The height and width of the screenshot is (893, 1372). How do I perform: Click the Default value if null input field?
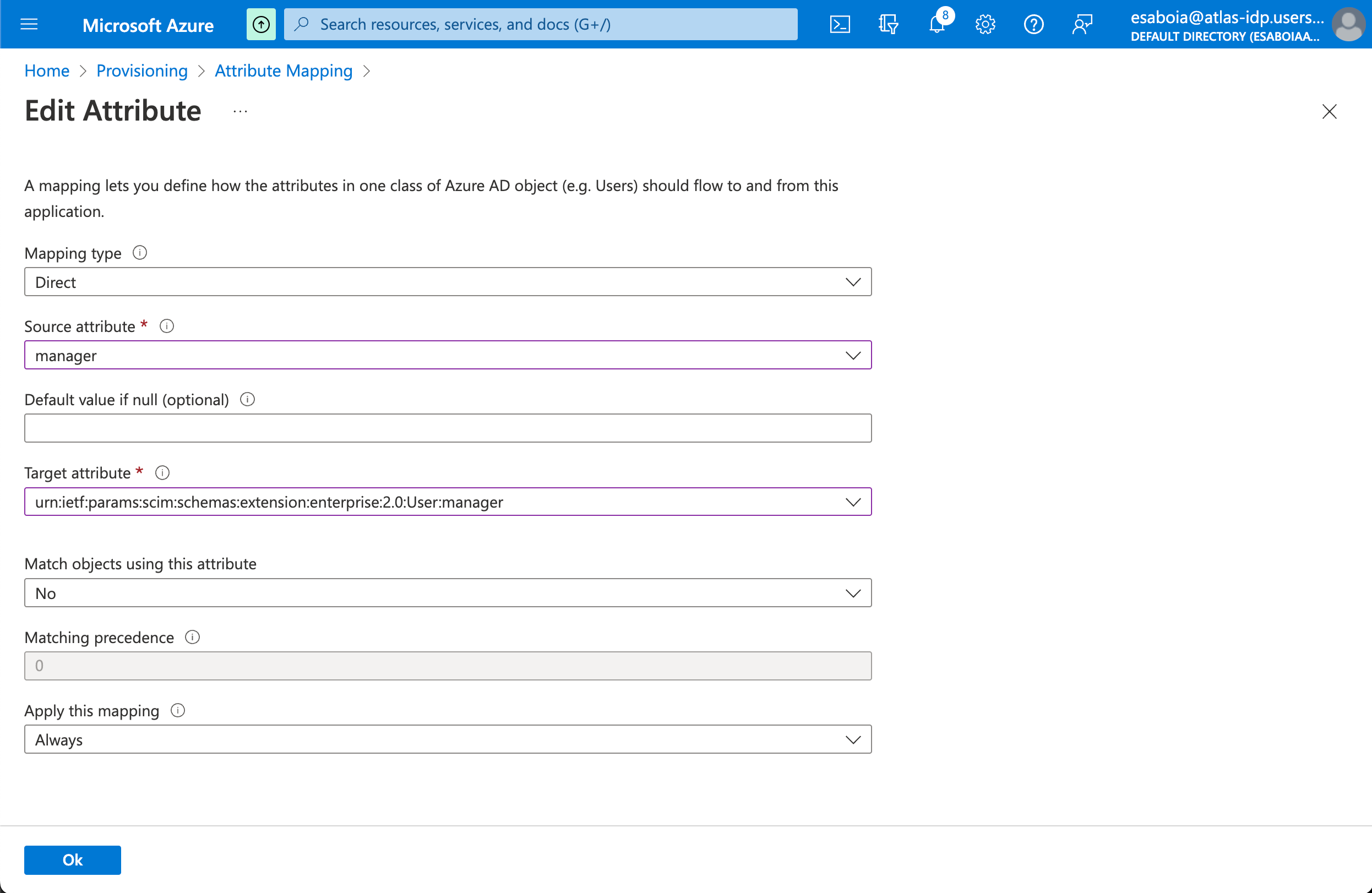pos(448,428)
